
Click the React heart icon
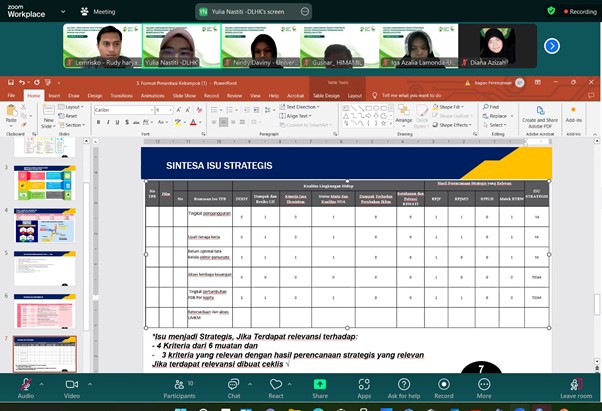point(275,383)
